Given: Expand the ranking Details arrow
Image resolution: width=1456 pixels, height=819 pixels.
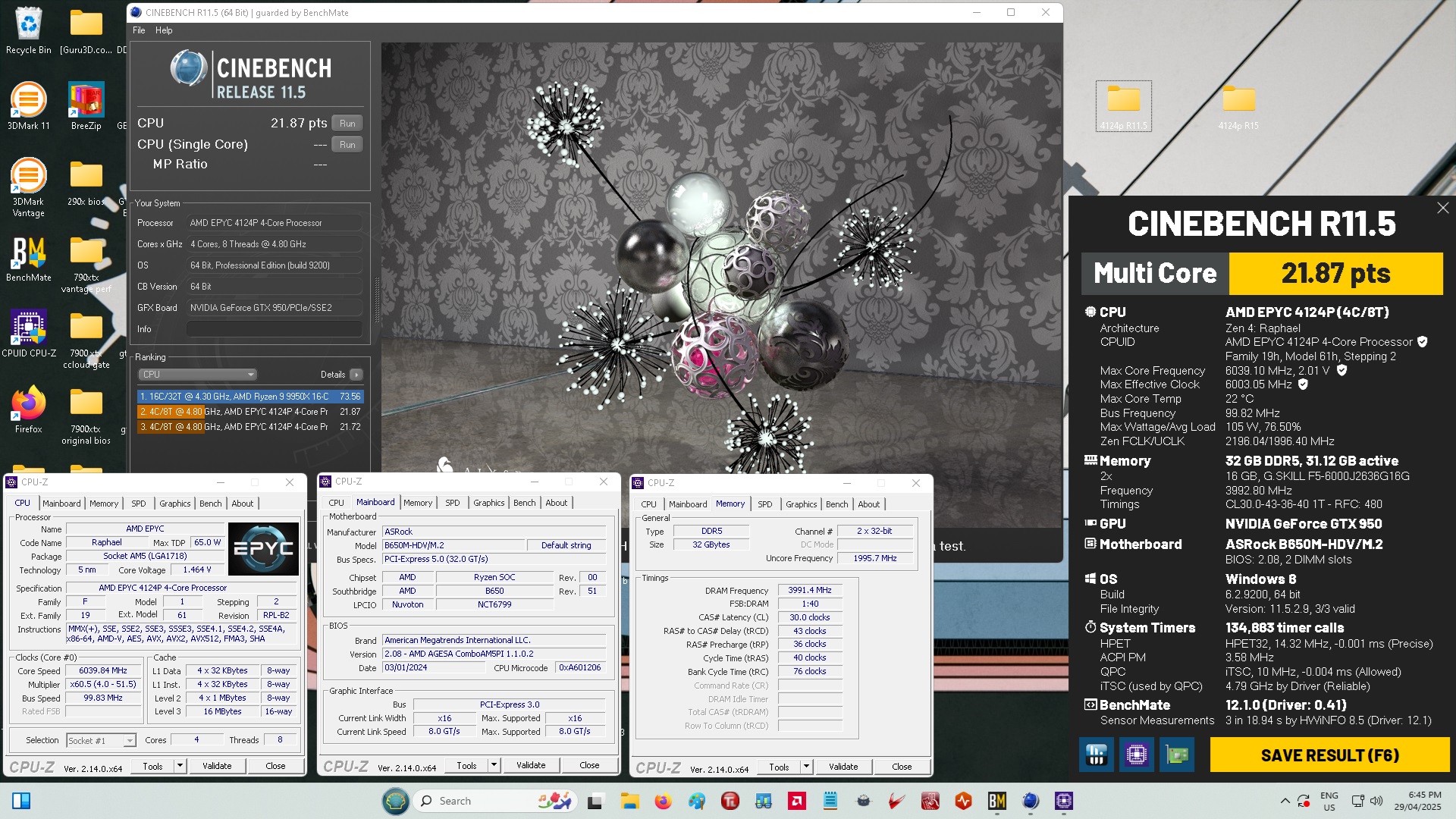Looking at the screenshot, I should pos(356,375).
